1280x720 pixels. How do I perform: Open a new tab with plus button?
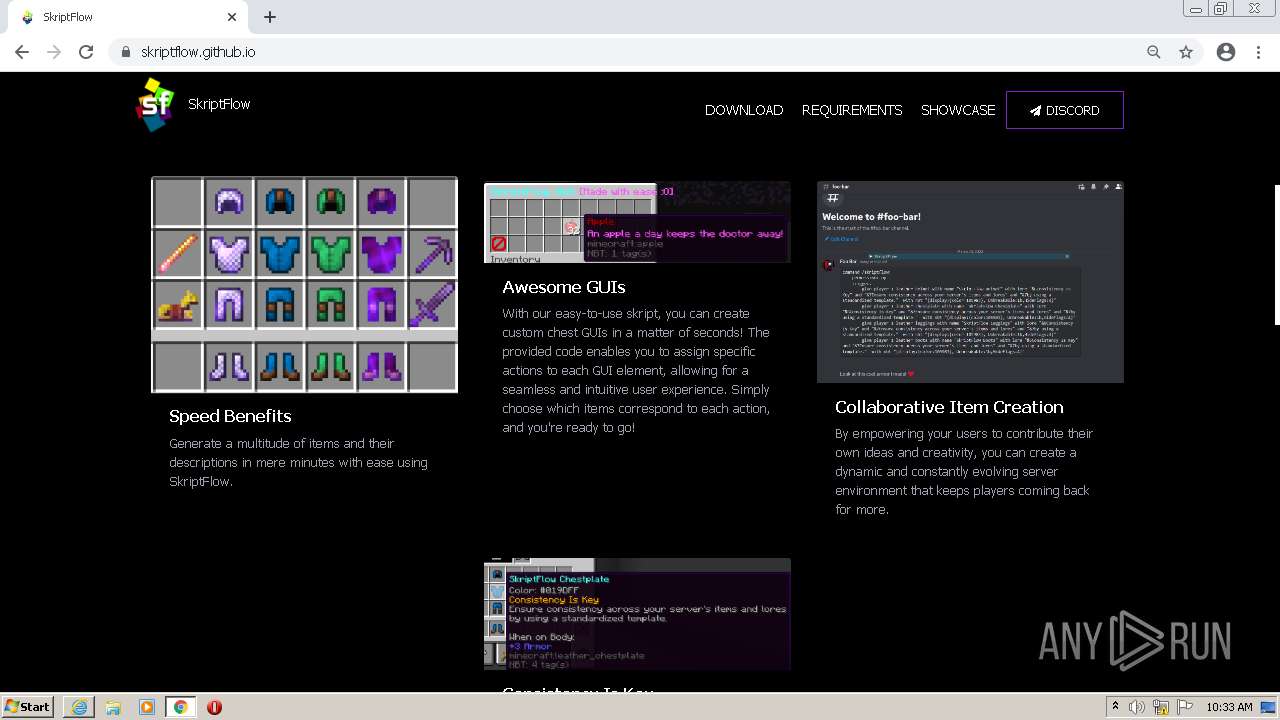[x=270, y=17]
